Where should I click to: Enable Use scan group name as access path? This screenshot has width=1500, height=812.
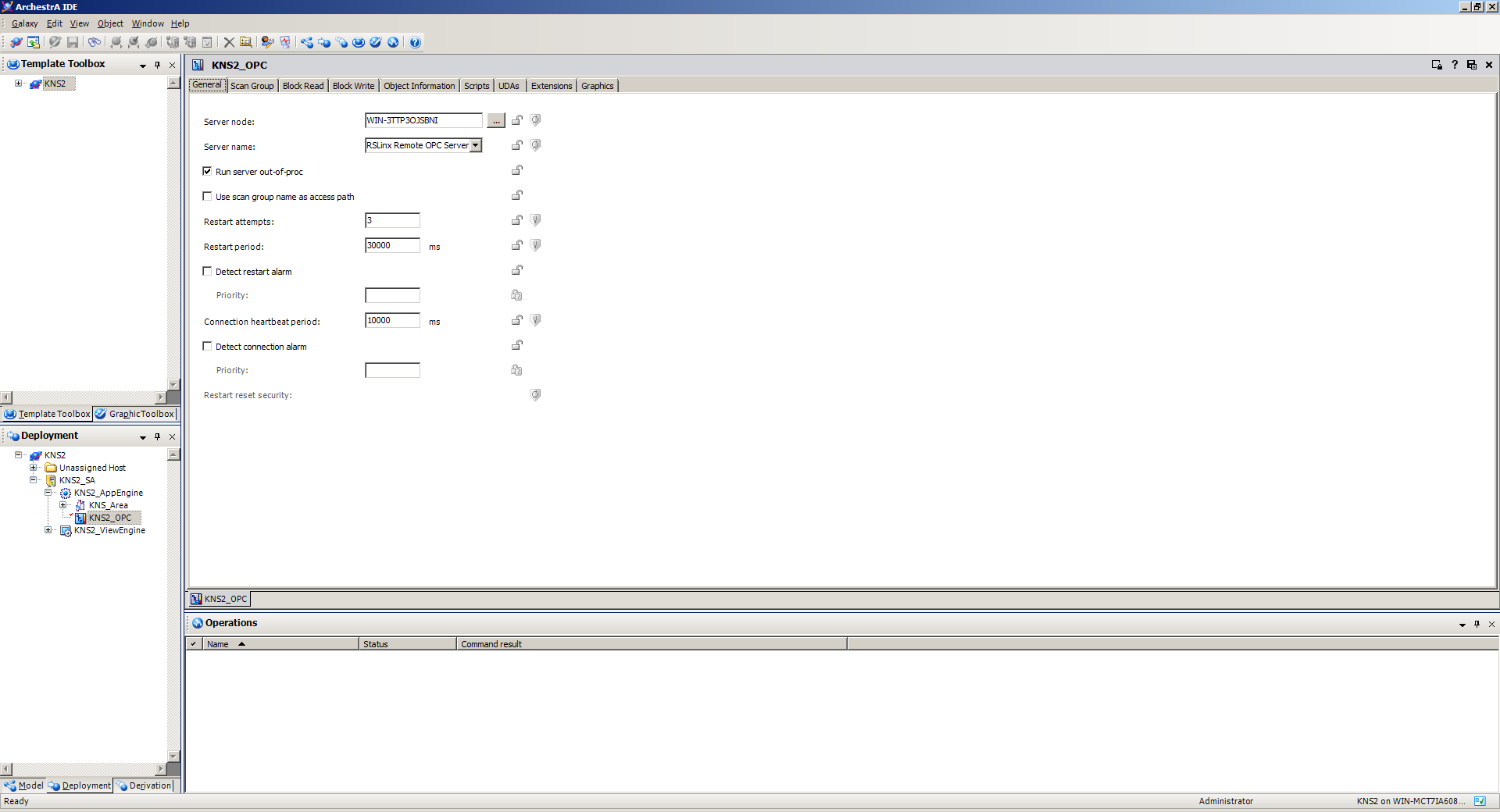[x=207, y=196]
